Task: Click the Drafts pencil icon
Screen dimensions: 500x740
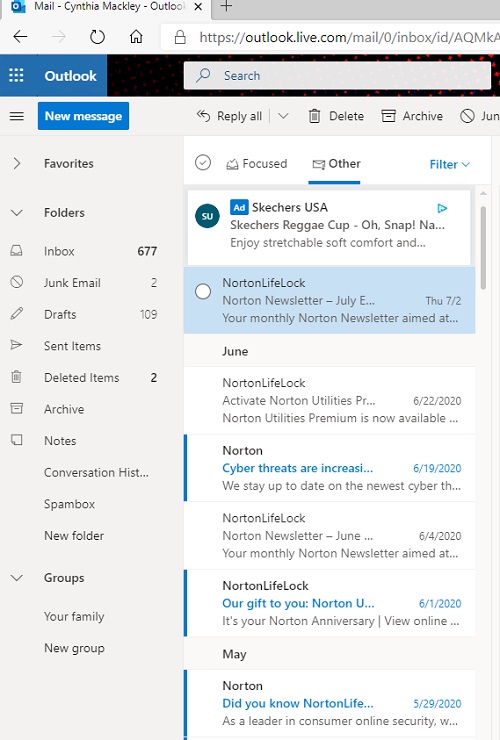Action: (17, 313)
